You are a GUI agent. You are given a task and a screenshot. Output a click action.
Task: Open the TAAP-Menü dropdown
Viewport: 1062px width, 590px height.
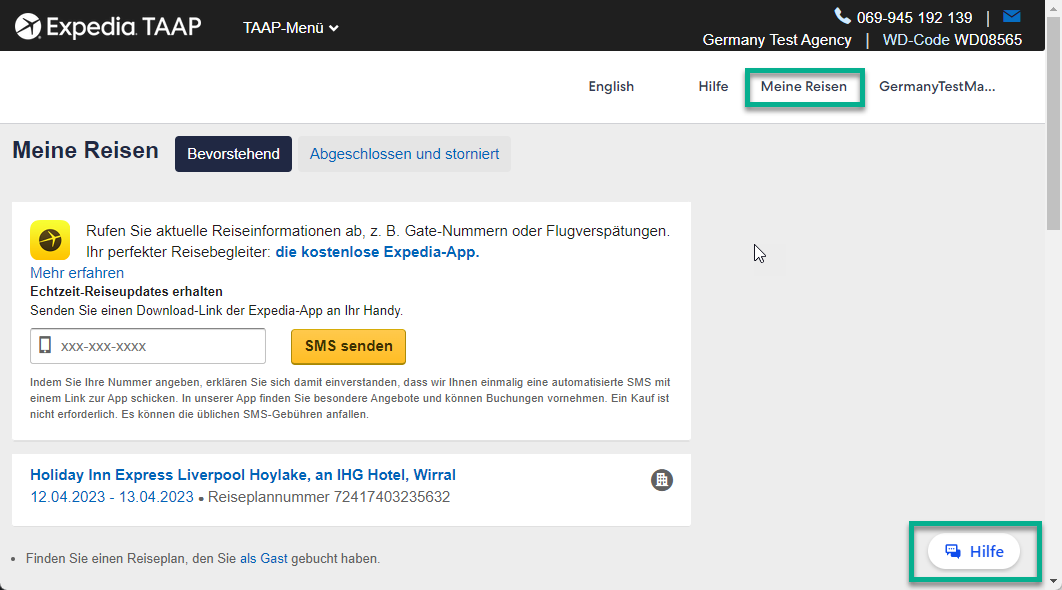coord(291,28)
